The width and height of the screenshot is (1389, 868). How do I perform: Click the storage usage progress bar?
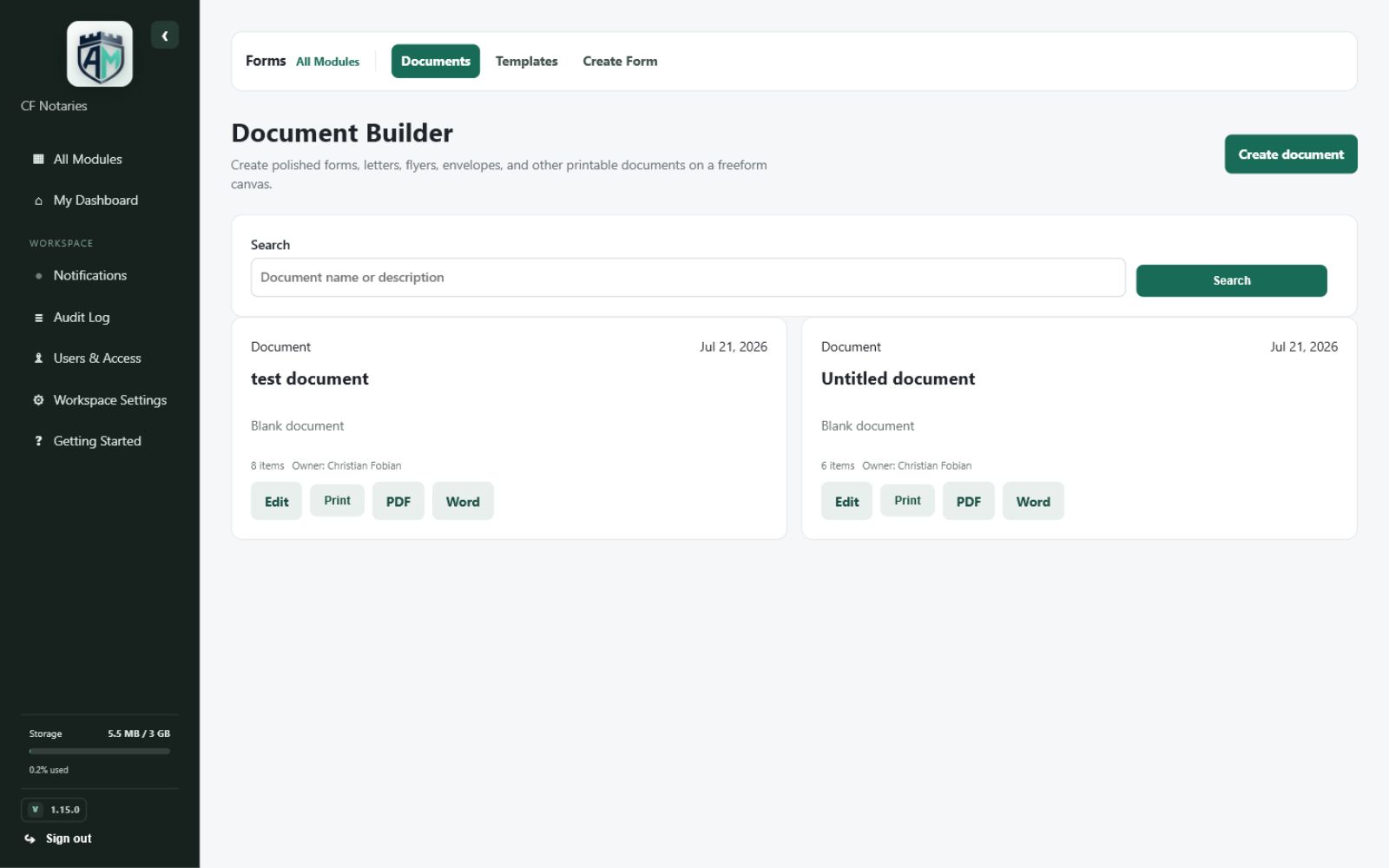coord(99,752)
